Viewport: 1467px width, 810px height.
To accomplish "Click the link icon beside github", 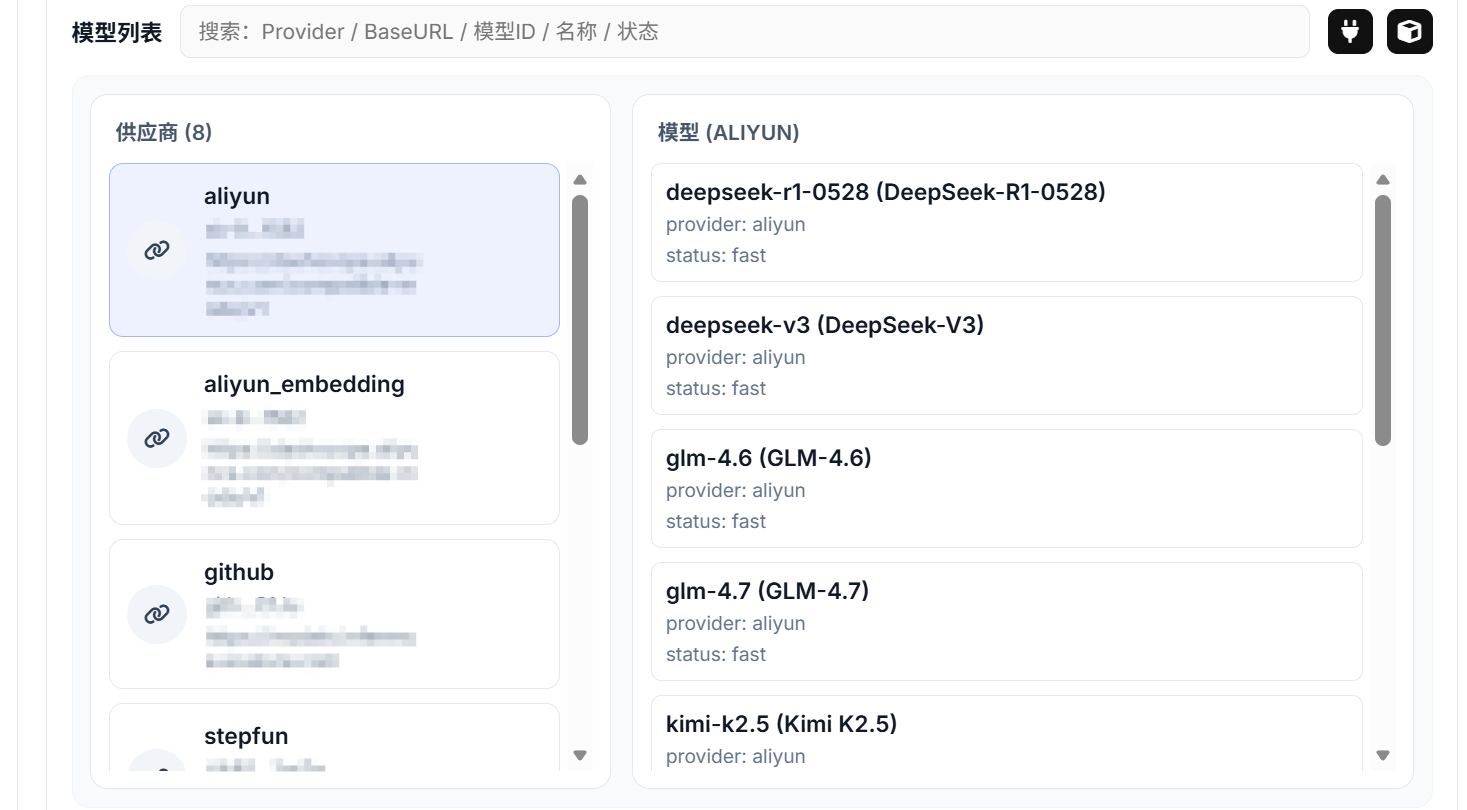I will (x=157, y=614).
